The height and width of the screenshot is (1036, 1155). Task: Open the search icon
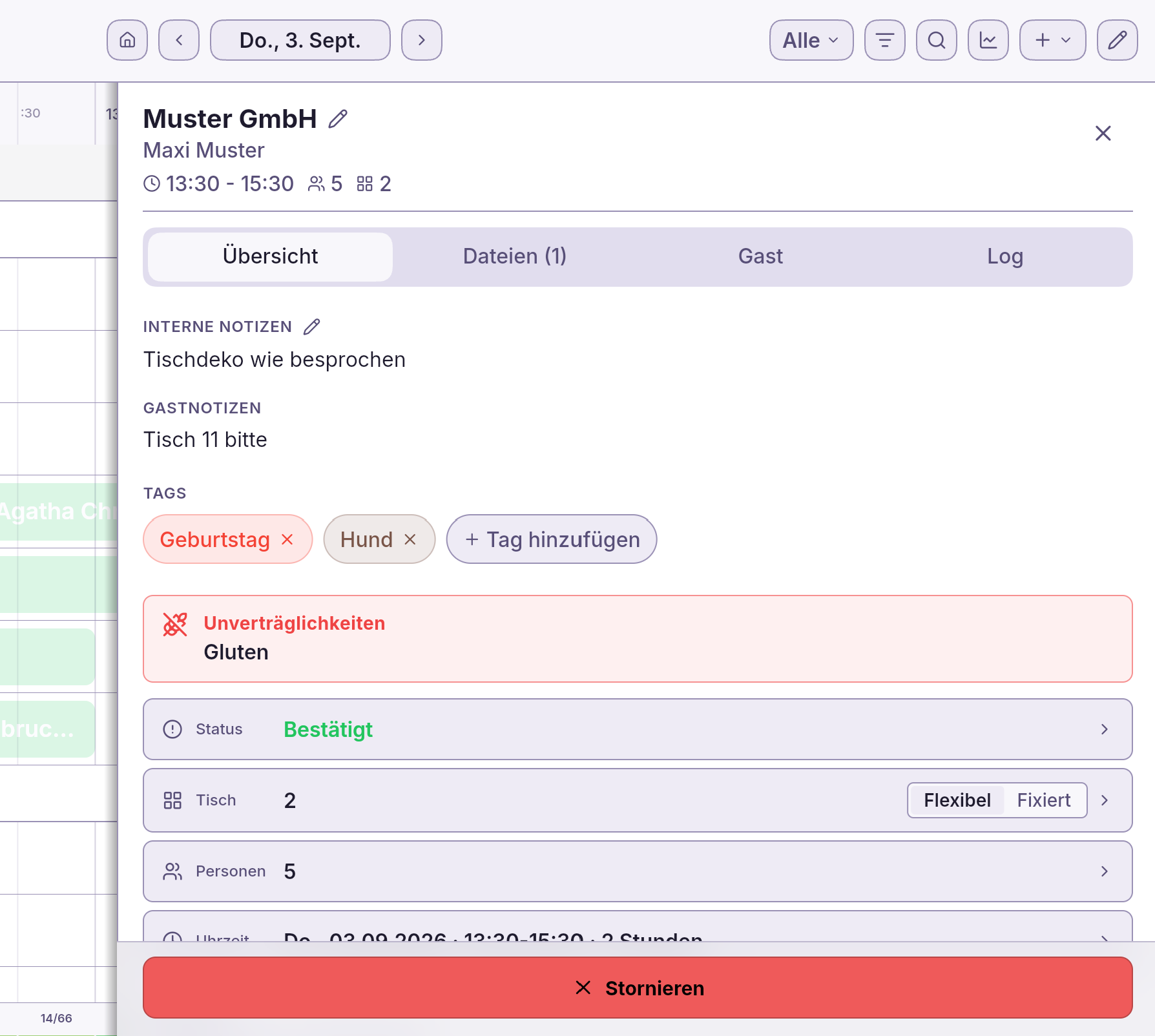937,40
